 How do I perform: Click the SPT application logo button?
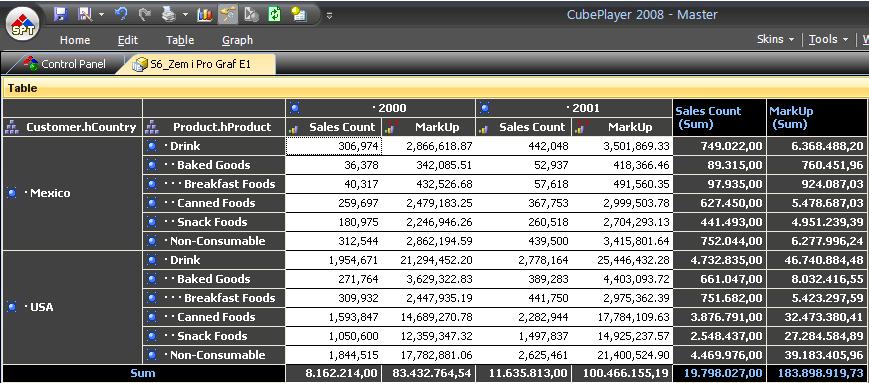tap(23, 24)
